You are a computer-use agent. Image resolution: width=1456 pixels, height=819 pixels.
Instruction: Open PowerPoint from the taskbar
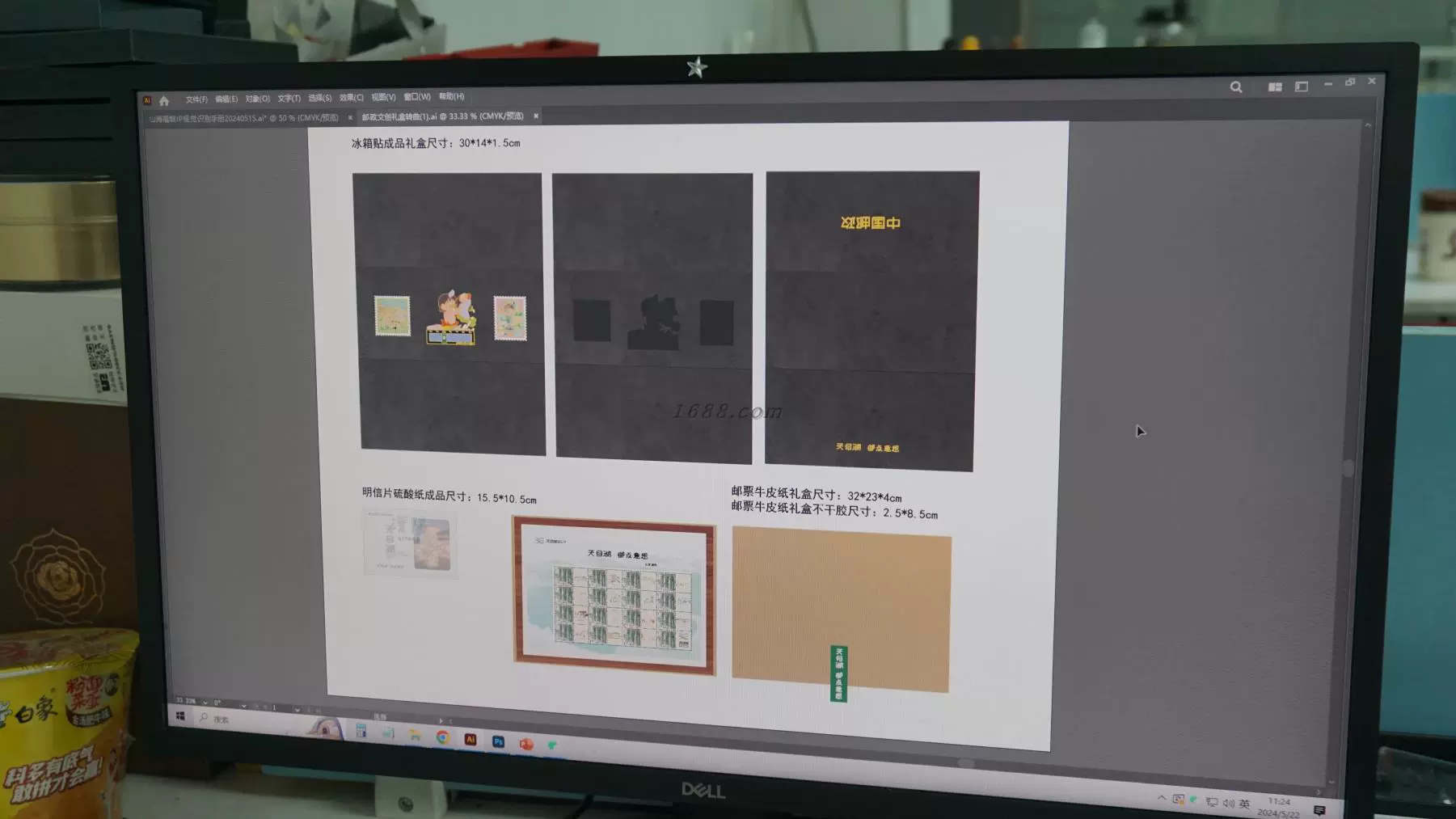526,744
